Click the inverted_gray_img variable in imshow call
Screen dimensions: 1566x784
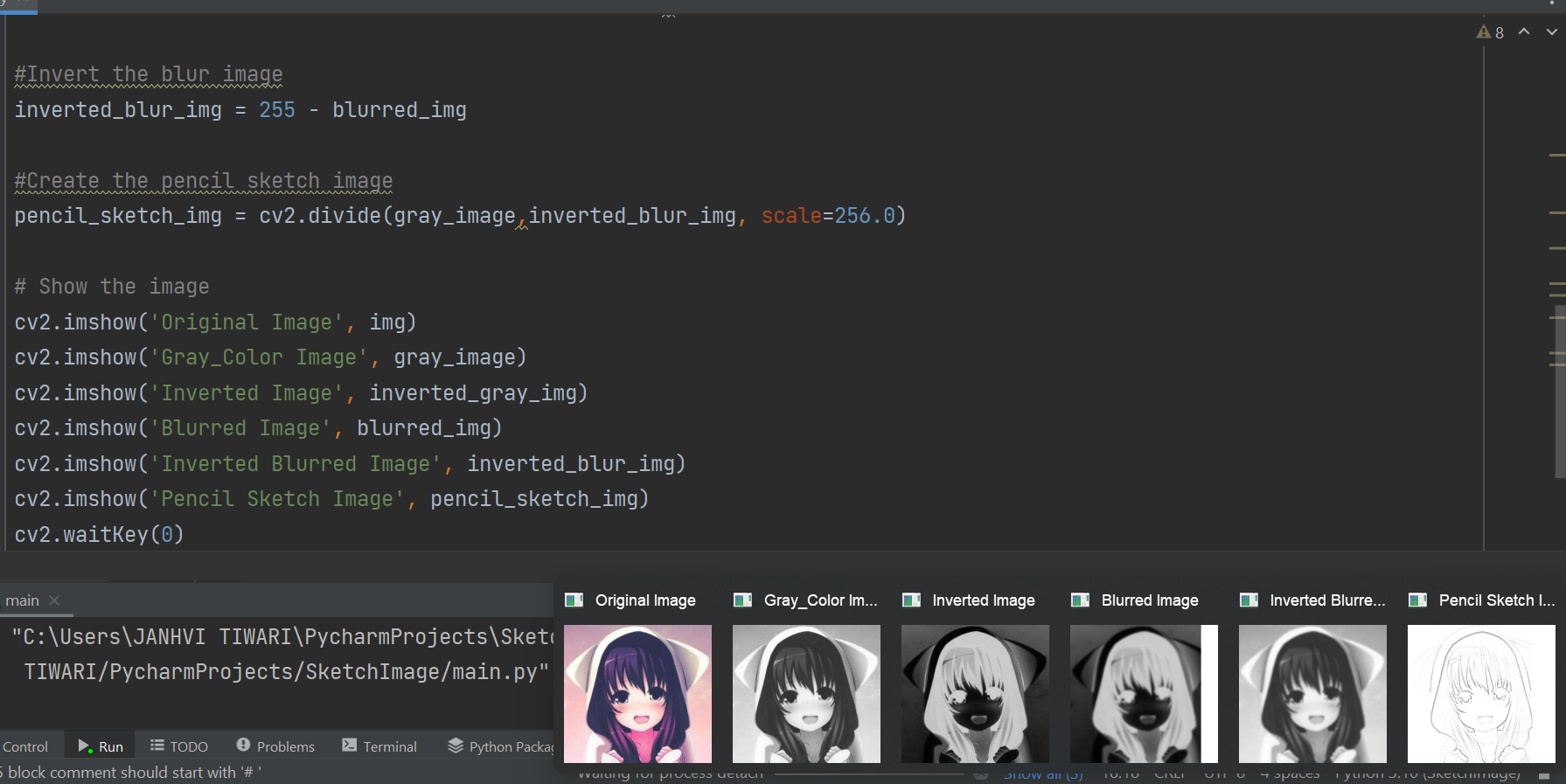[x=472, y=393]
